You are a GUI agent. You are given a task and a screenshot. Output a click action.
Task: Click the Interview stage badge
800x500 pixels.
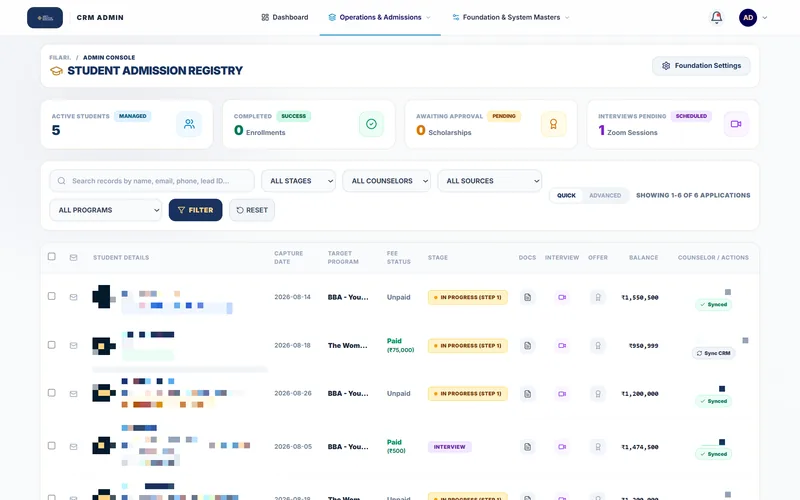tap(449, 447)
